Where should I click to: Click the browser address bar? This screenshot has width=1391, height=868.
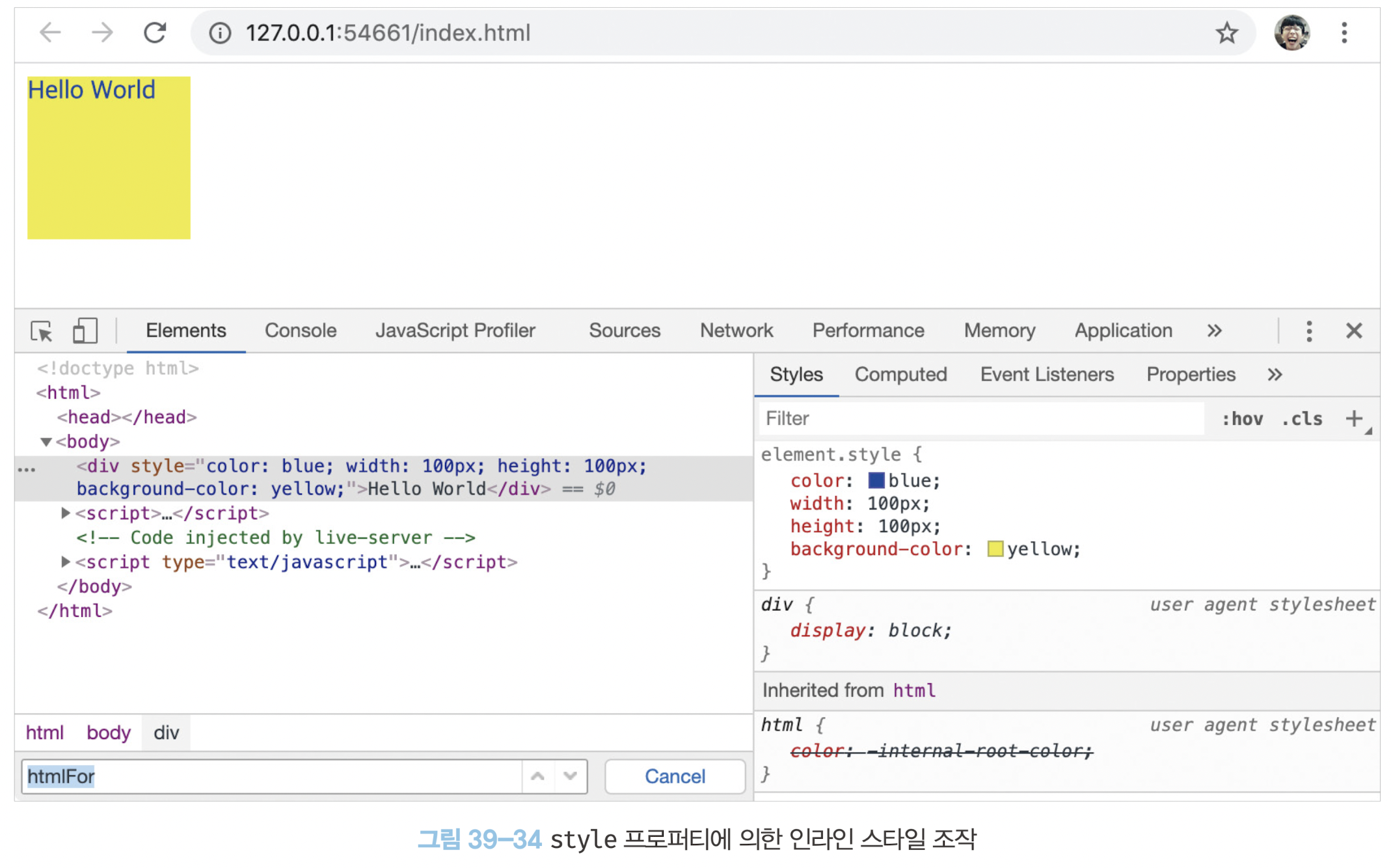click(722, 33)
